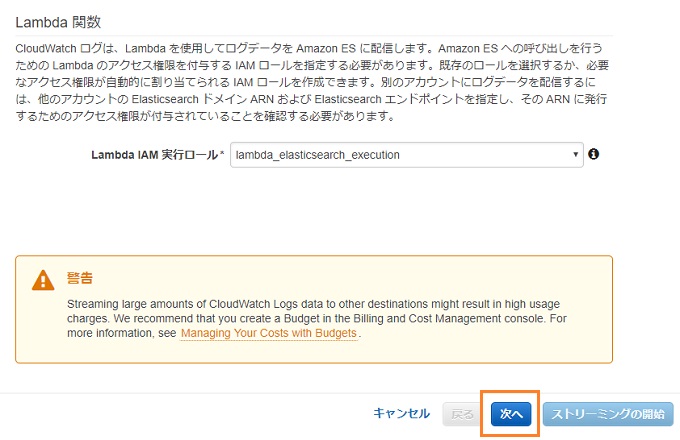Click the streaming charges warning message text
680x440 pixels.
click(x=317, y=318)
